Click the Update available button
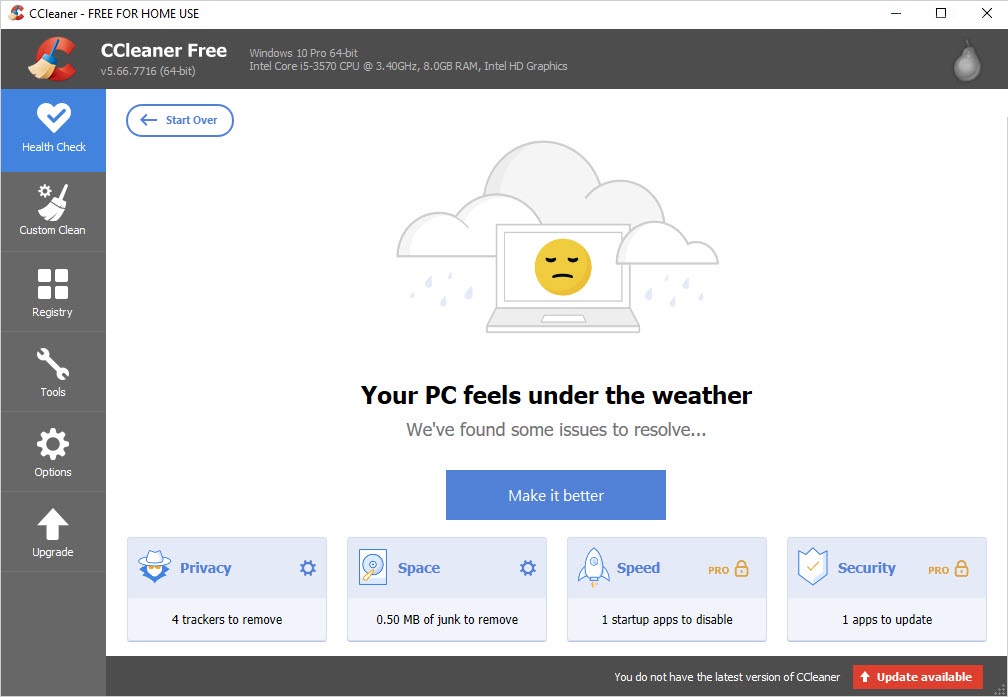Image resolution: width=1008 pixels, height=697 pixels. [x=917, y=677]
